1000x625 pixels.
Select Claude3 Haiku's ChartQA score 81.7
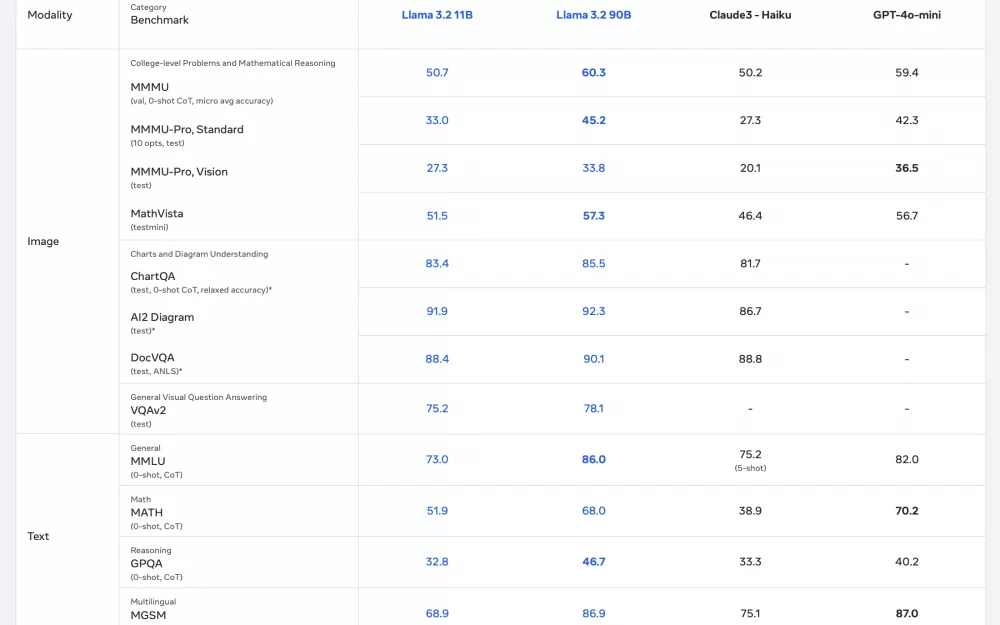point(750,263)
